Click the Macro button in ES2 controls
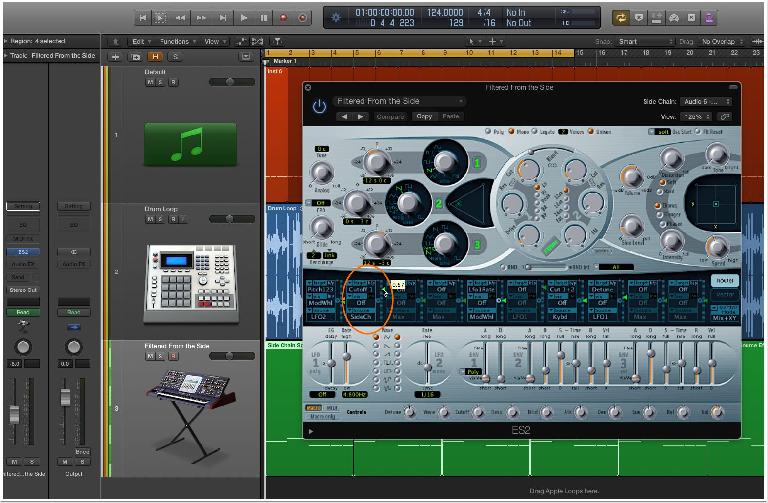Screen dimensions: 768x503 [311, 407]
